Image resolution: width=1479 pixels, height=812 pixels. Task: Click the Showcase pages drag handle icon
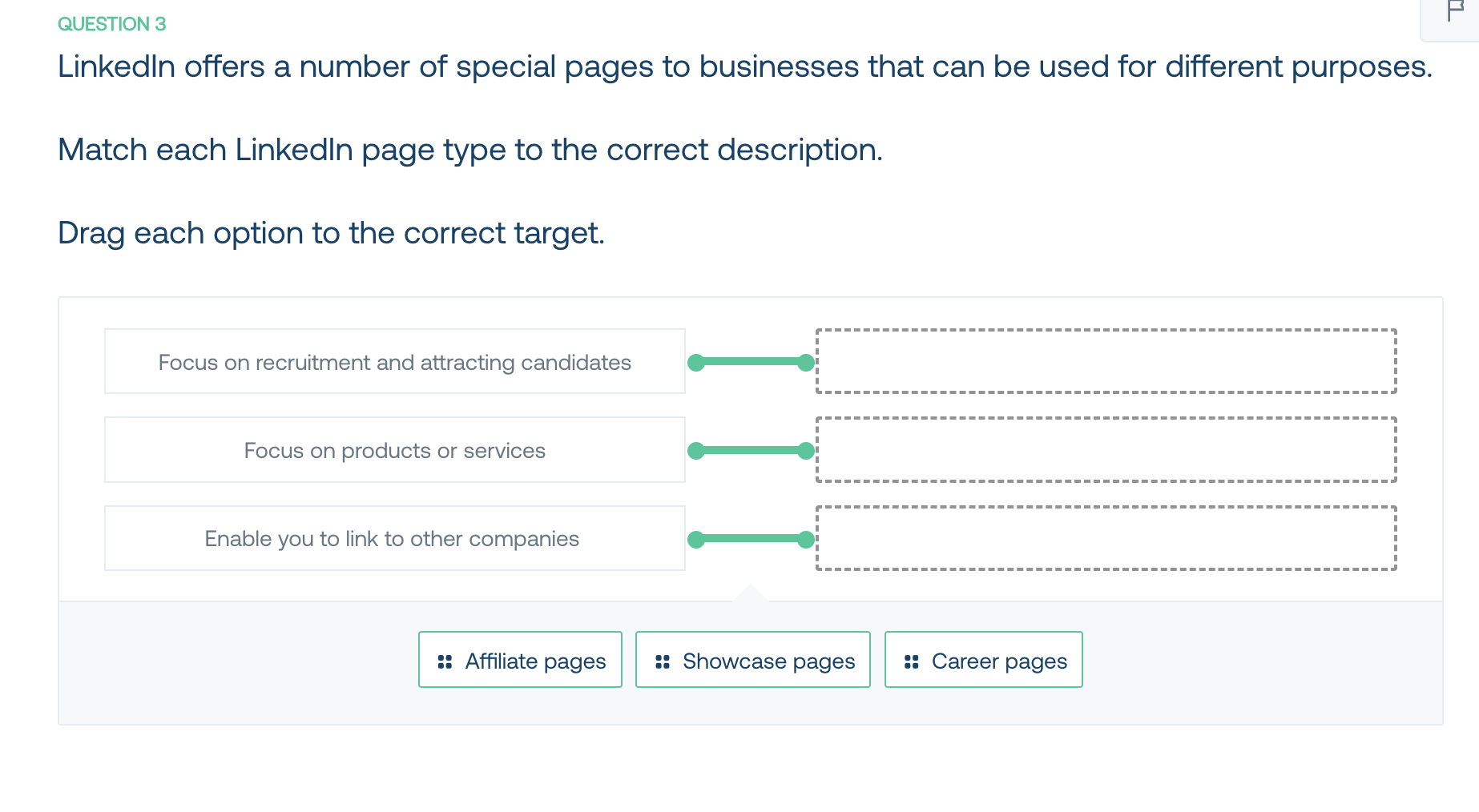(662, 661)
